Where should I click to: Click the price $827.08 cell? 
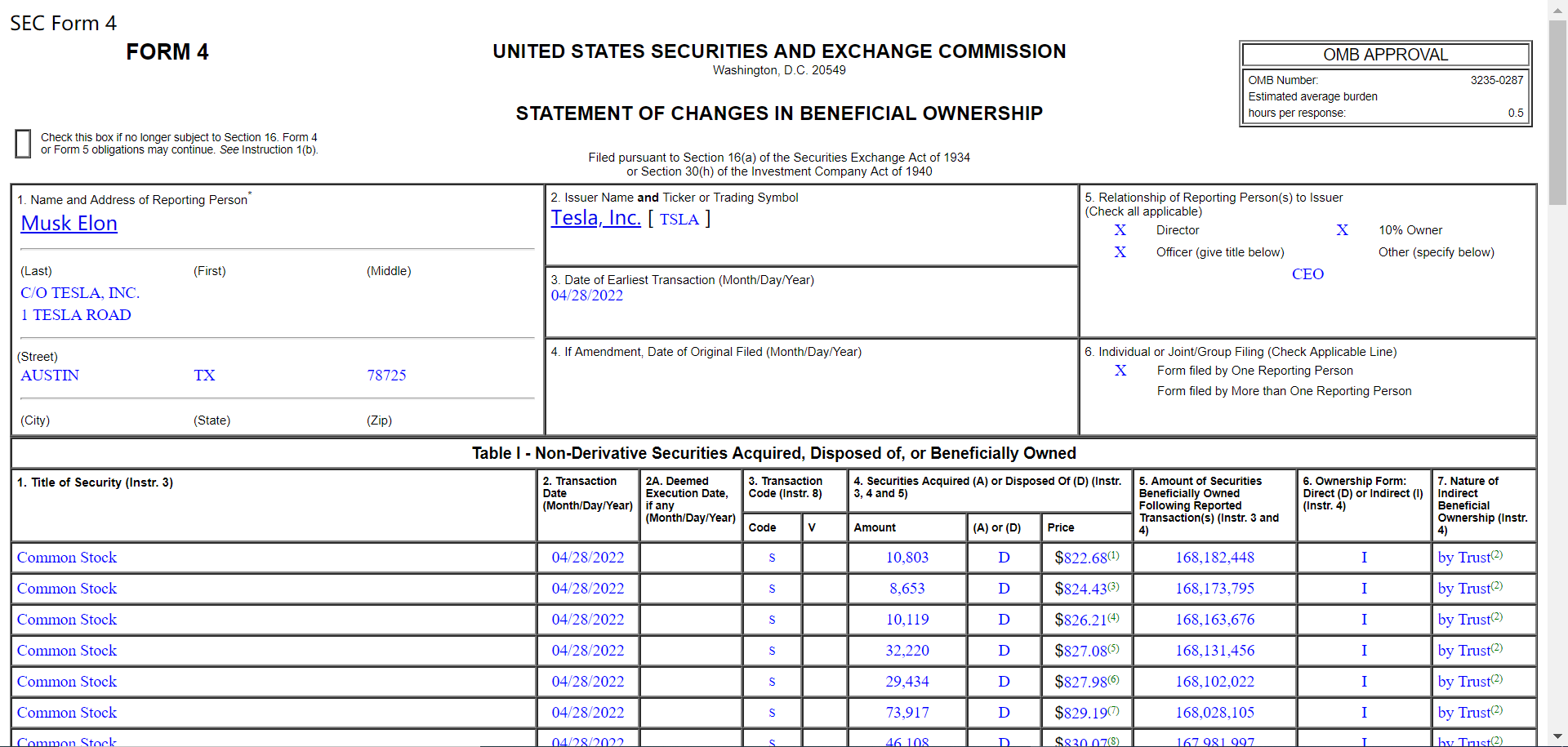(1087, 651)
